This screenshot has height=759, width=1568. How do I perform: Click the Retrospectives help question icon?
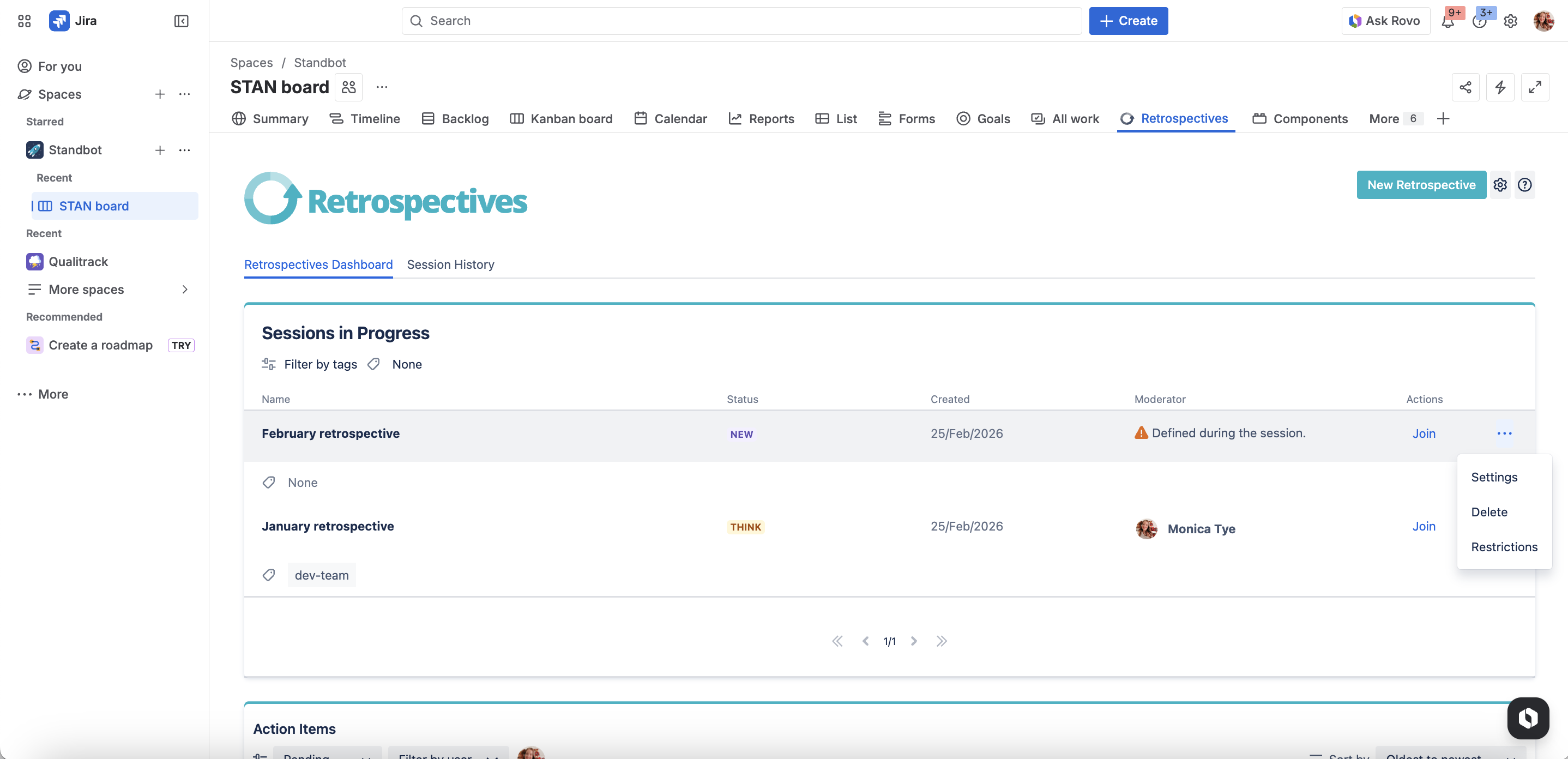(1524, 185)
